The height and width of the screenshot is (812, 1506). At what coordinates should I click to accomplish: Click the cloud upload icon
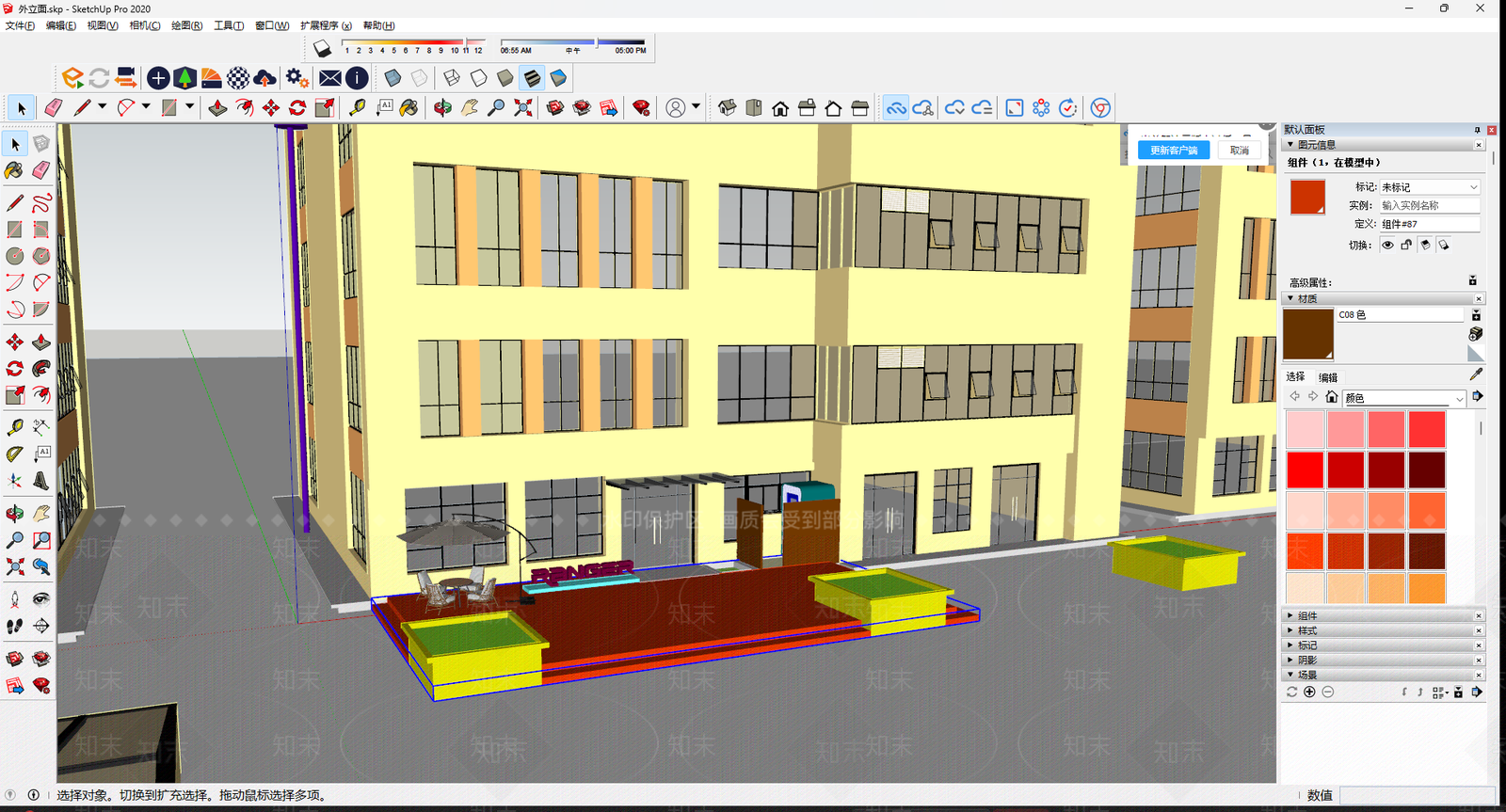[265, 78]
